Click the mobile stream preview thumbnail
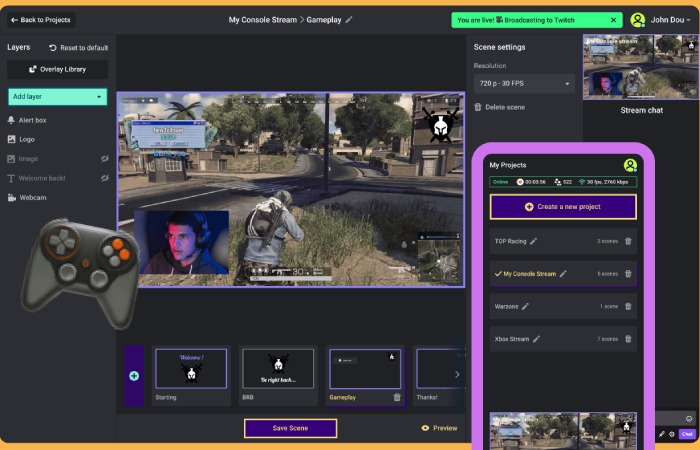The width and height of the screenshot is (700, 450). click(563, 431)
